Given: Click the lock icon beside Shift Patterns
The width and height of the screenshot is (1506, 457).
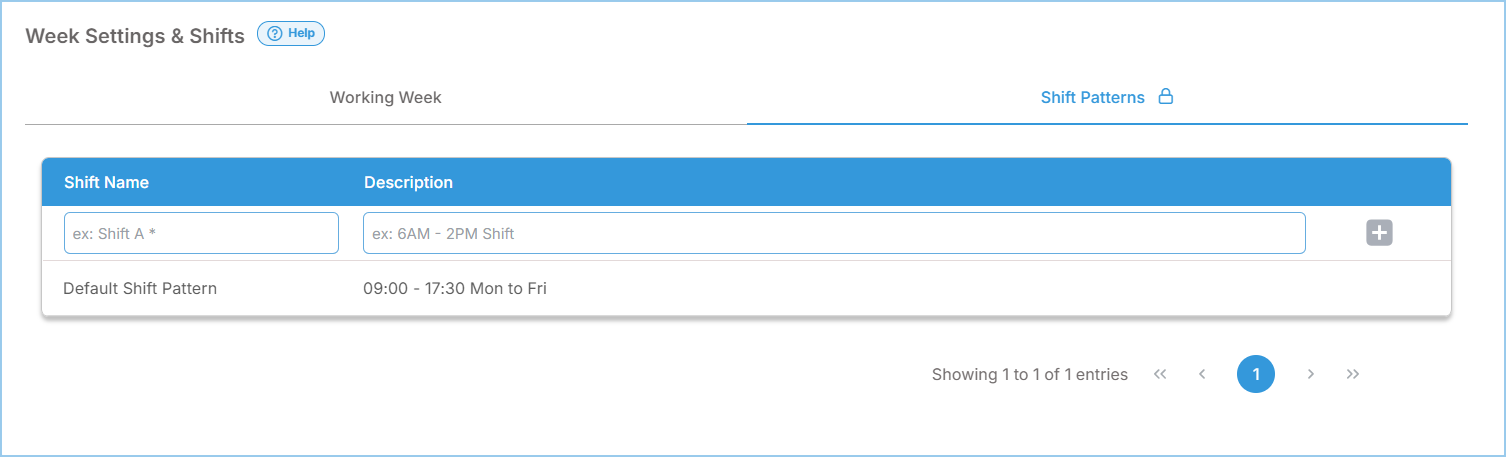Looking at the screenshot, I should [x=1165, y=97].
